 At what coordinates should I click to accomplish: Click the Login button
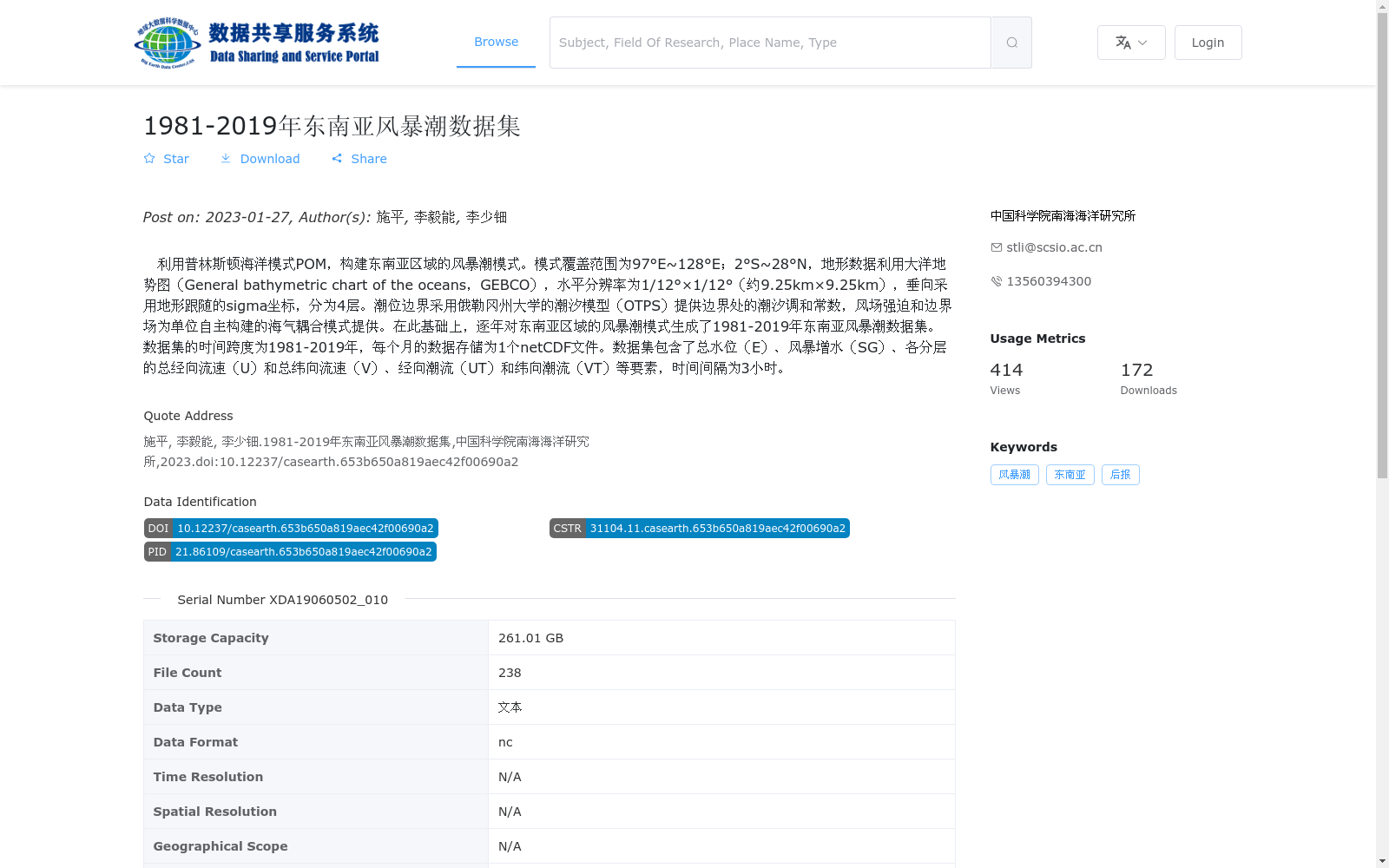point(1208,43)
